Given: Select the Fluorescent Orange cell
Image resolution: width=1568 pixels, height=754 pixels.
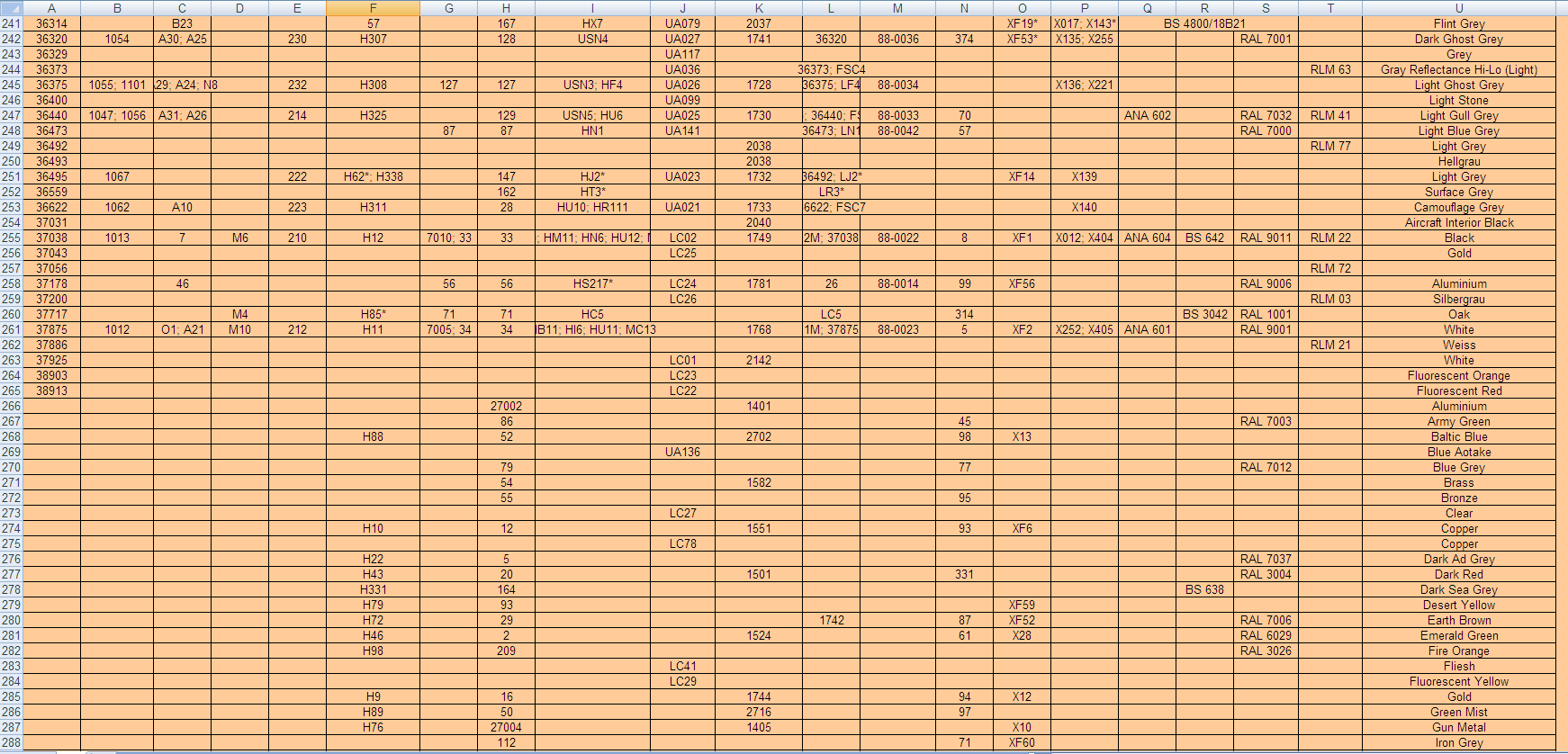Looking at the screenshot, I should click(x=1458, y=376).
